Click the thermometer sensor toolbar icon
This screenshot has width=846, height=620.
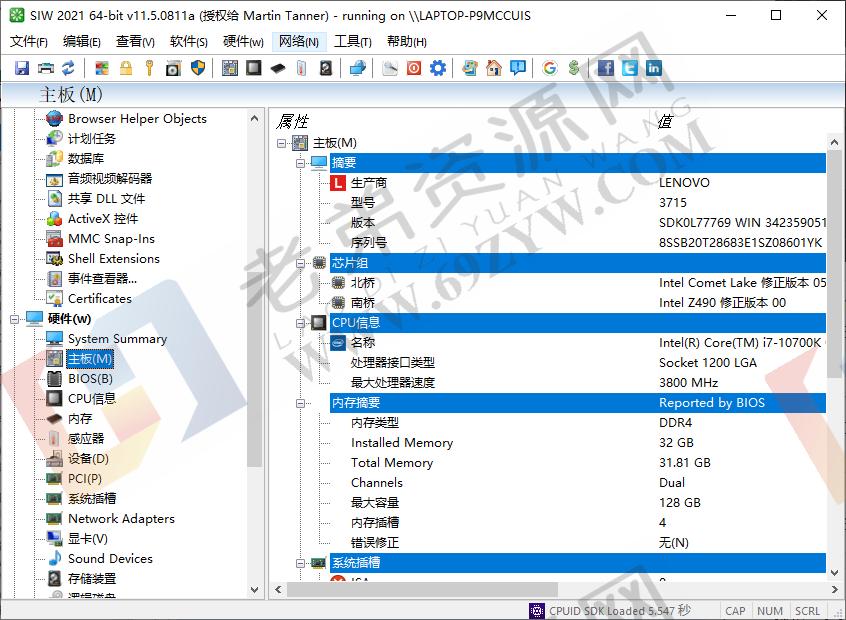pos(302,68)
